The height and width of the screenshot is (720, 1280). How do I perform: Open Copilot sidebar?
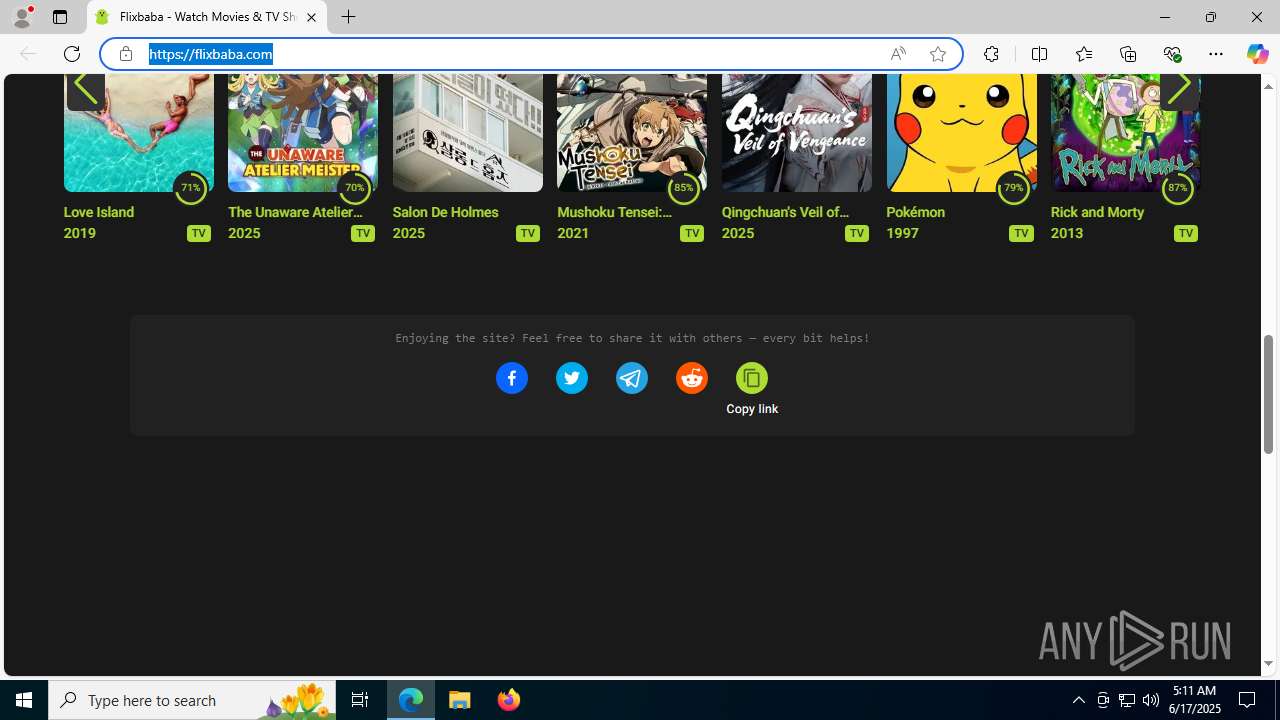pos(1257,54)
